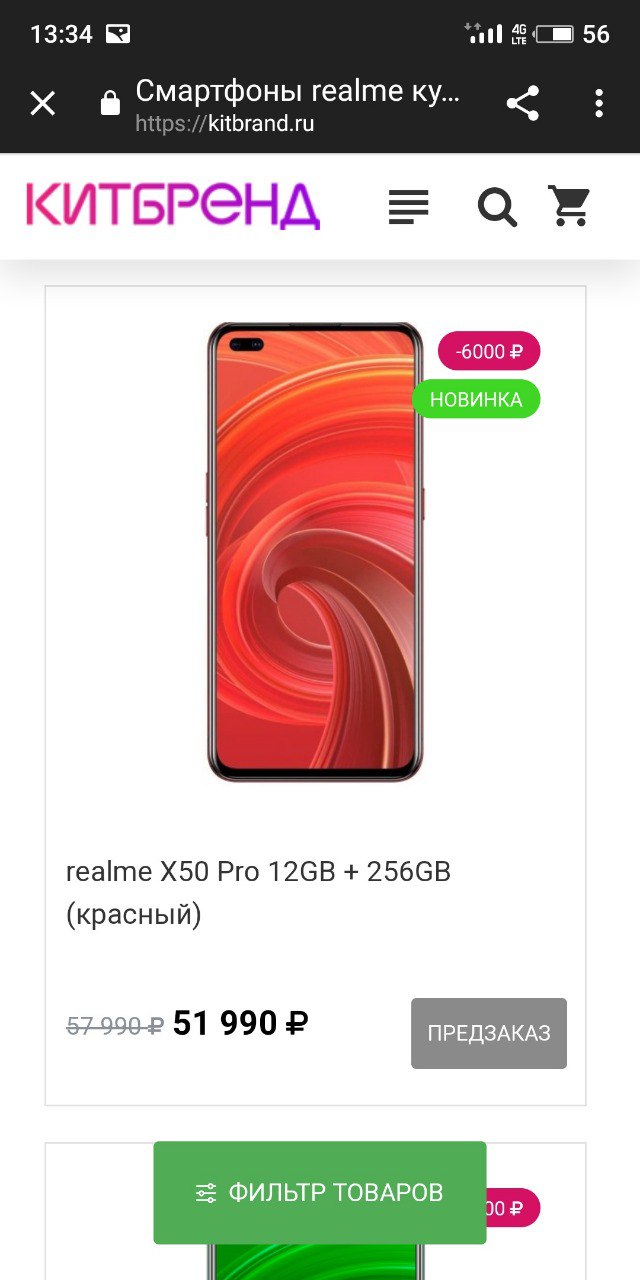Click the КИТБРЕНД logo
640x1280 pixels.
tap(172, 206)
